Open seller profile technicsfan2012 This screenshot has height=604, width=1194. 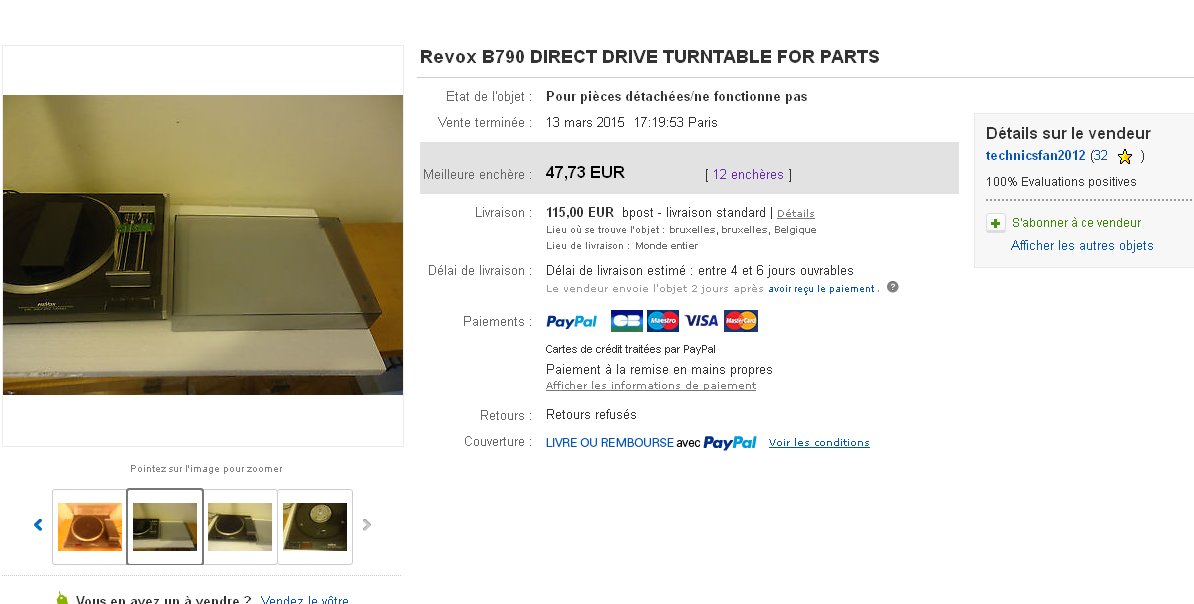1035,155
